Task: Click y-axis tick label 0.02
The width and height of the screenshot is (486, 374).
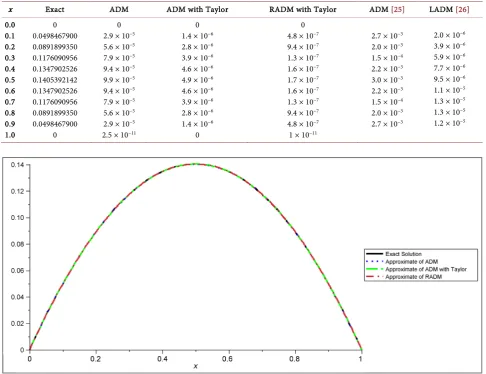Action: click(17, 324)
